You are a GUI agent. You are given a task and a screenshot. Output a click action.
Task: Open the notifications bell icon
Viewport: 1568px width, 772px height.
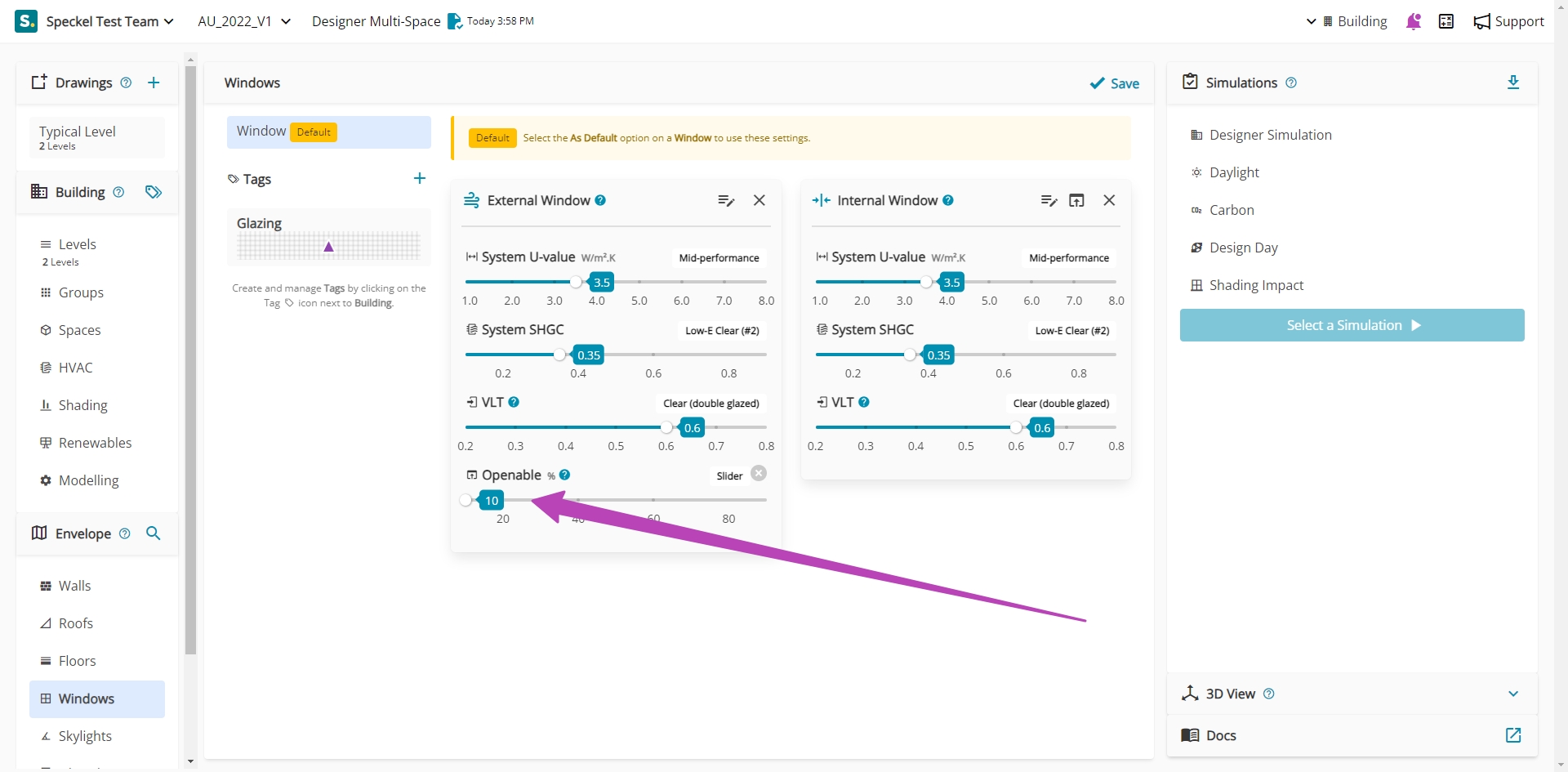[x=1414, y=21]
